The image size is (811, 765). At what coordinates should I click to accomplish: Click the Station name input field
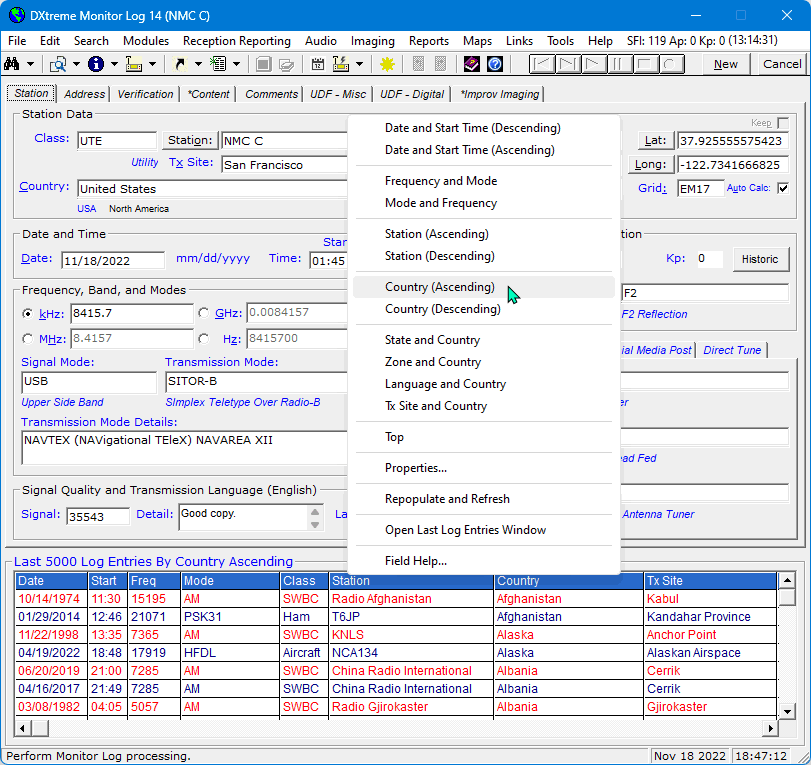click(x=284, y=141)
